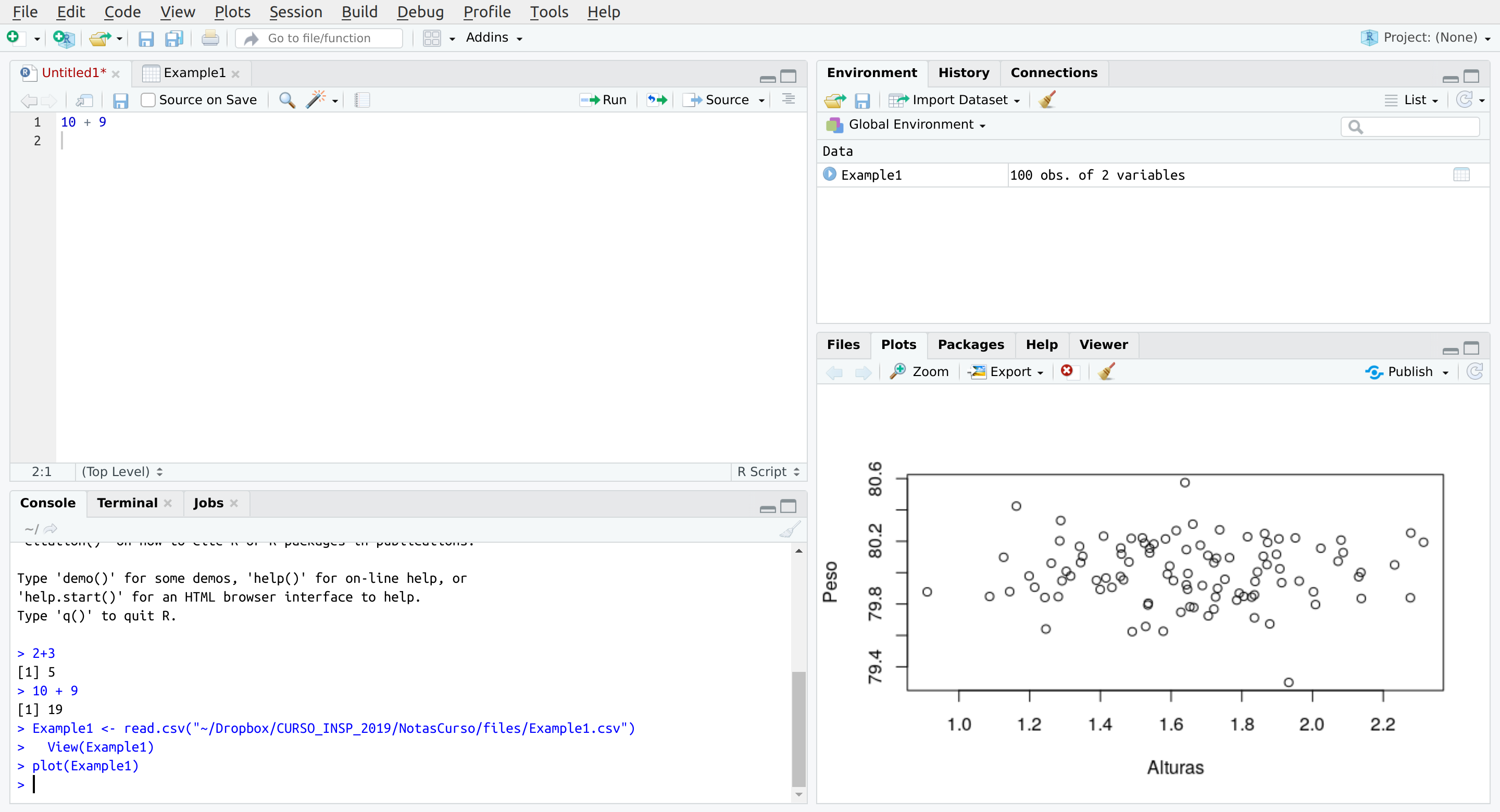This screenshot has width=1500, height=812.
Task: Compile report notebook icon
Action: pyautogui.click(x=362, y=100)
